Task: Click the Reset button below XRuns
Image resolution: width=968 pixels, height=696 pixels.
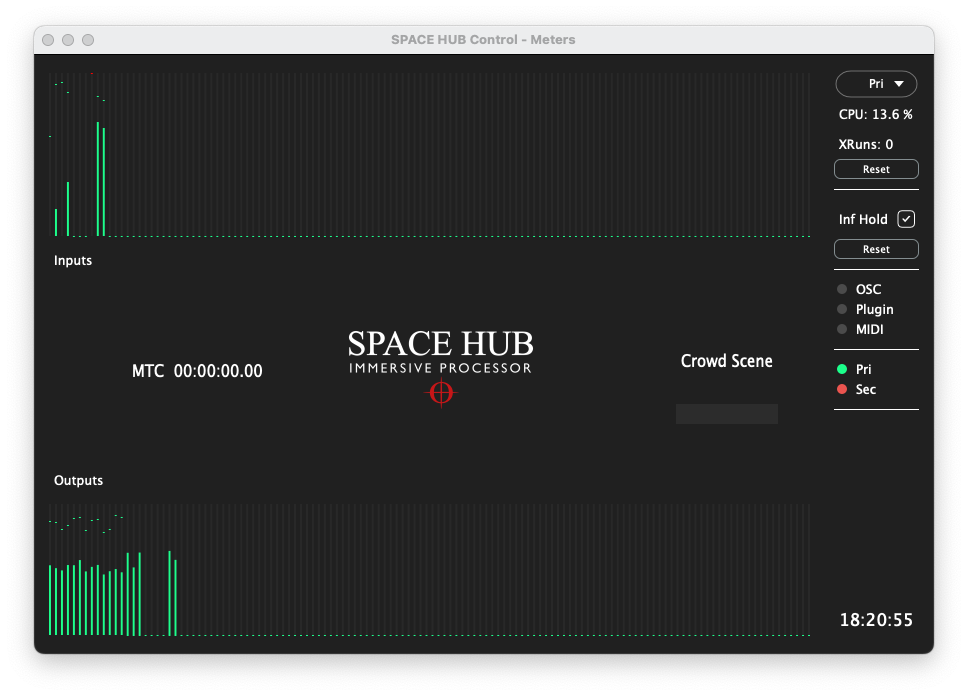Action: [x=876, y=169]
